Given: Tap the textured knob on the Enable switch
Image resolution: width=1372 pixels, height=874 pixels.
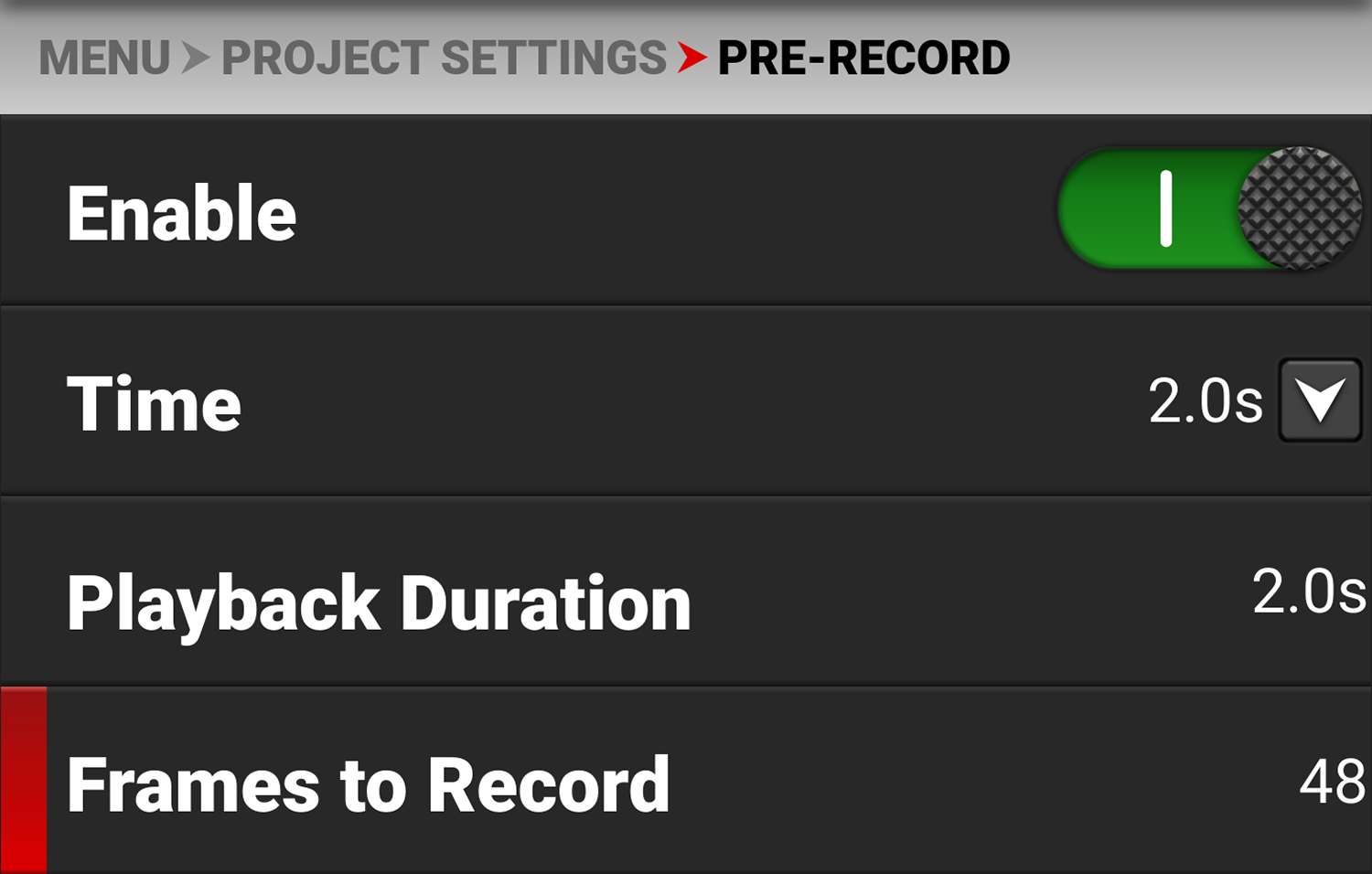Looking at the screenshot, I should coord(1299,209).
